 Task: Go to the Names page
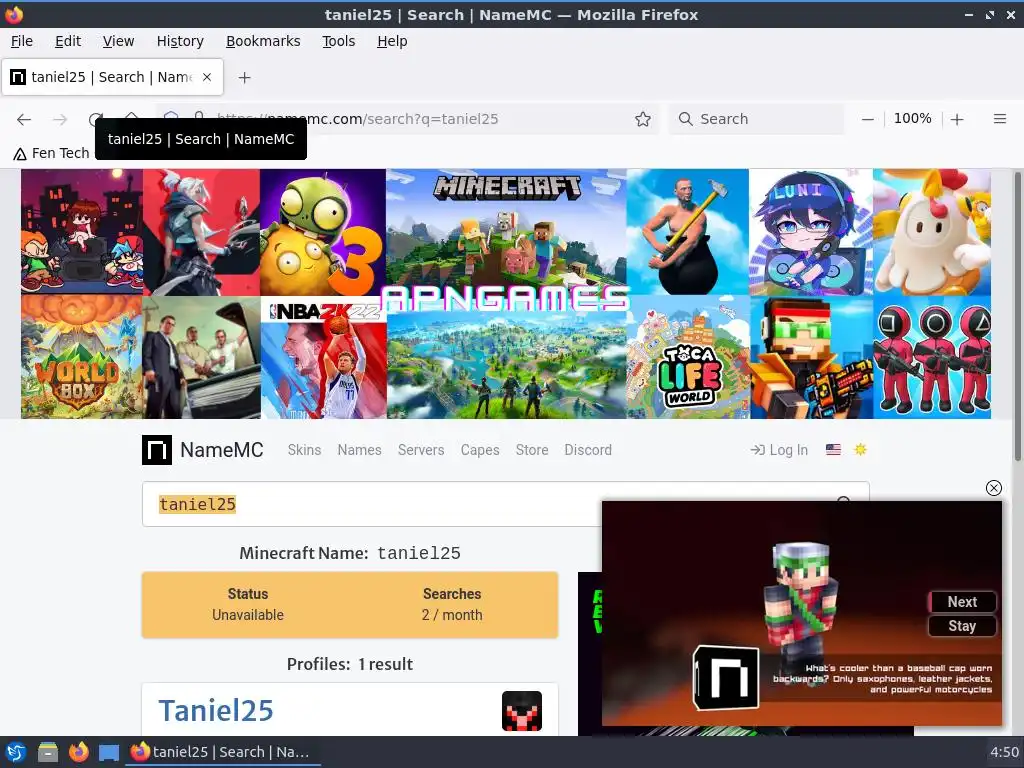click(359, 450)
